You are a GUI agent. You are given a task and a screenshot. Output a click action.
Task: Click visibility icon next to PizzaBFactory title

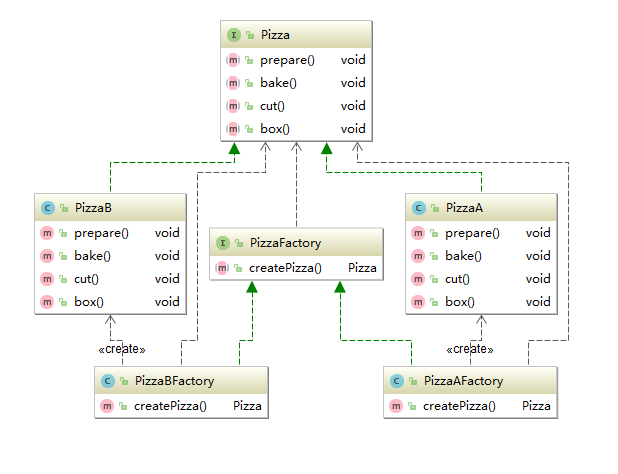[124, 381]
